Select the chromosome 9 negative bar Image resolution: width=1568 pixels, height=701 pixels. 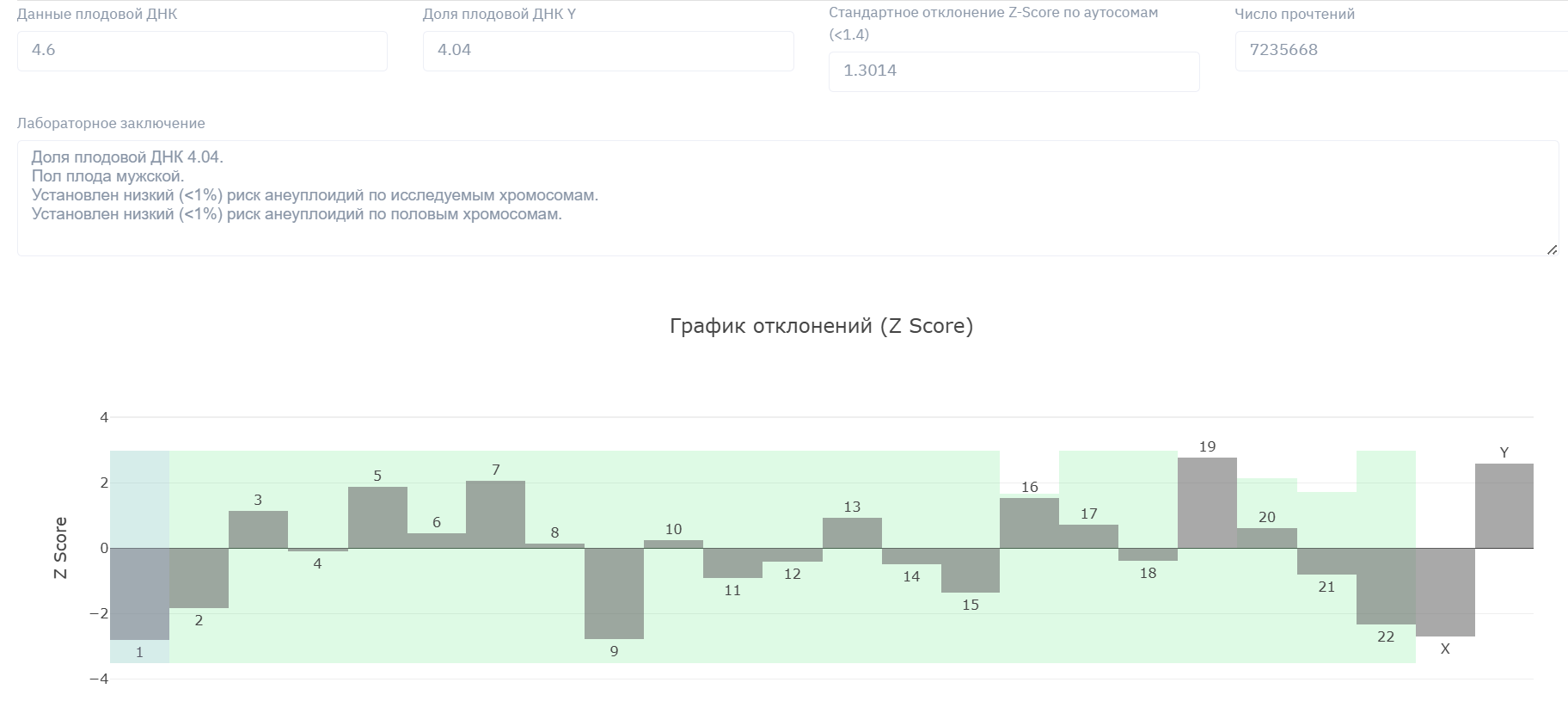tap(614, 593)
